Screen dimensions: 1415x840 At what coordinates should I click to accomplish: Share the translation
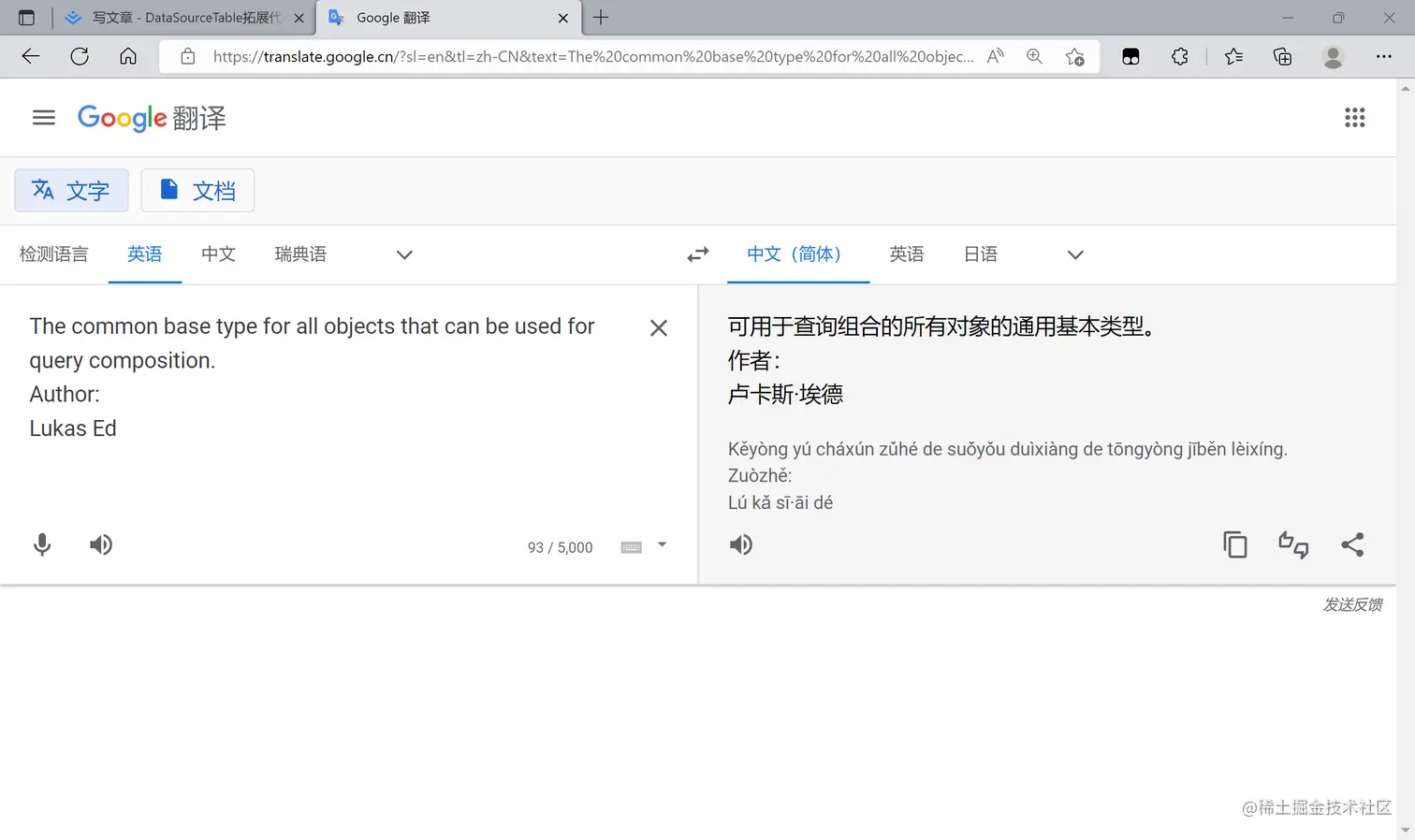(x=1352, y=544)
